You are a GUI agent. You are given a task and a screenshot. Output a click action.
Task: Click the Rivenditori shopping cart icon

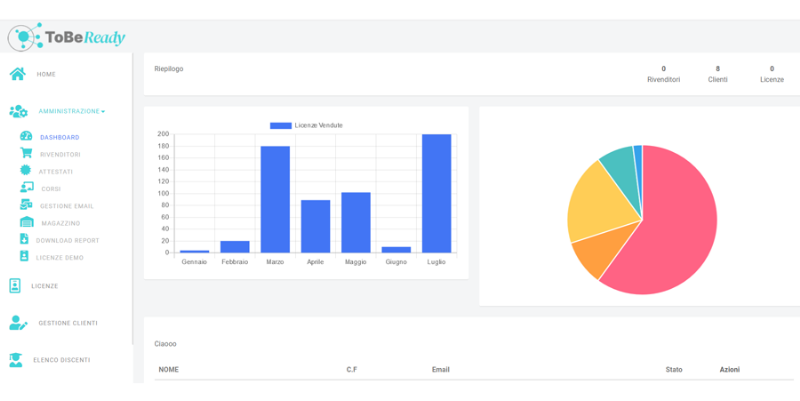[26, 153]
